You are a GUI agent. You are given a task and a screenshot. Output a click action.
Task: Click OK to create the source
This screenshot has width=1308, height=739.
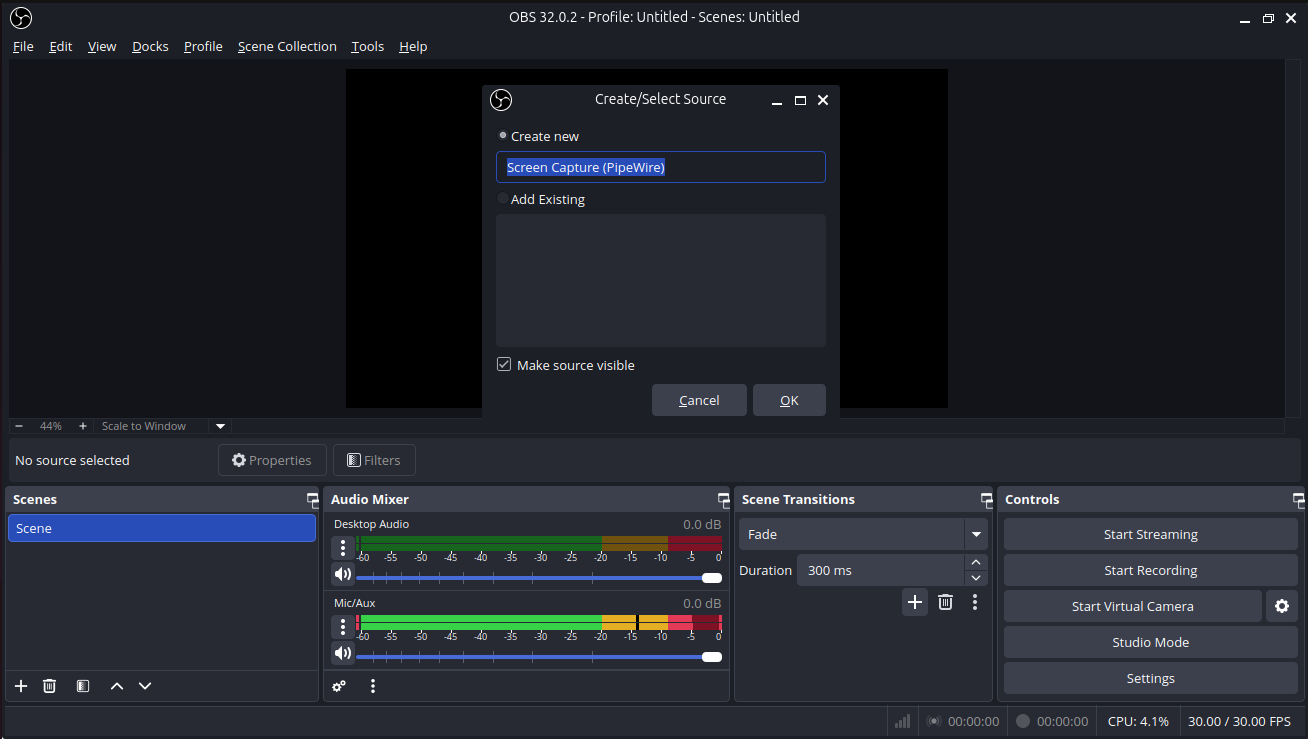click(x=789, y=400)
